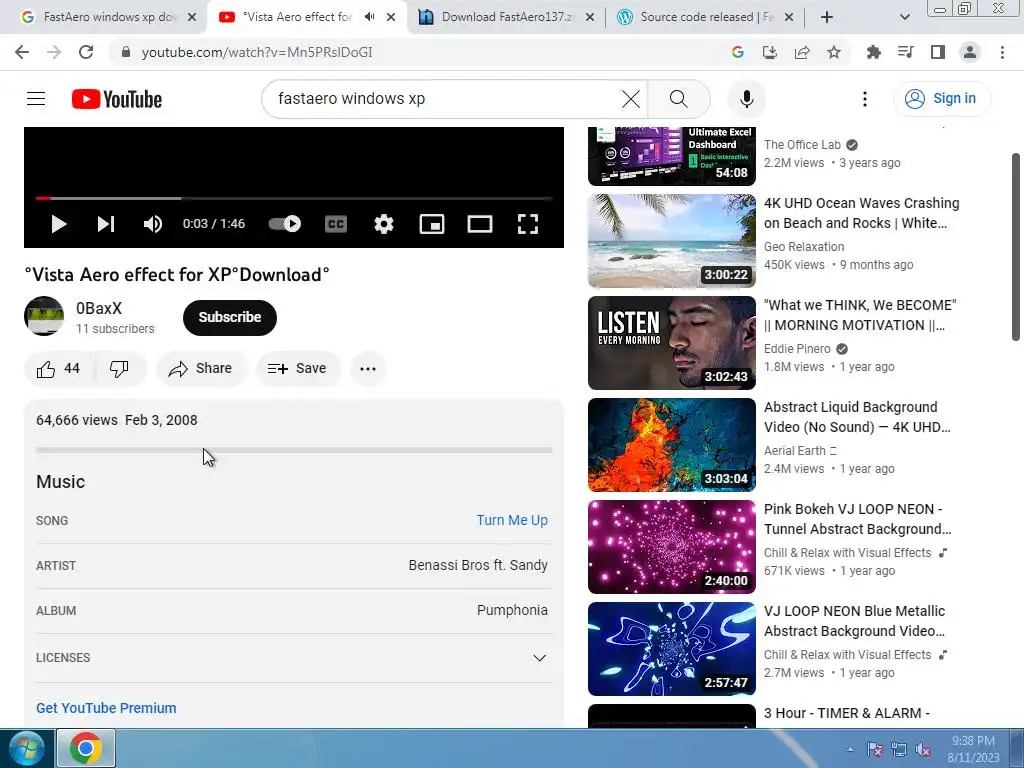Install app icon in address bar
This screenshot has height=768, width=1024.
(770, 52)
